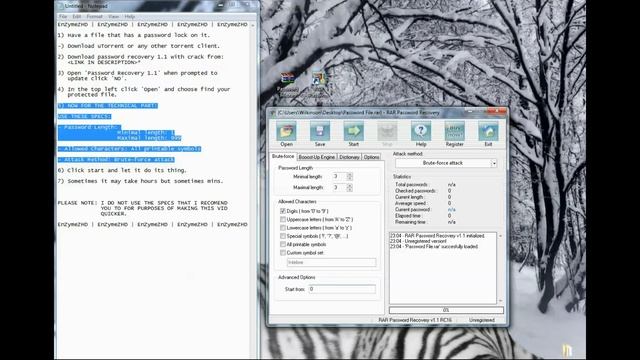The height and width of the screenshot is (360, 640).
Task: Check the All printable symbols option
Action: pyautogui.click(x=282, y=244)
